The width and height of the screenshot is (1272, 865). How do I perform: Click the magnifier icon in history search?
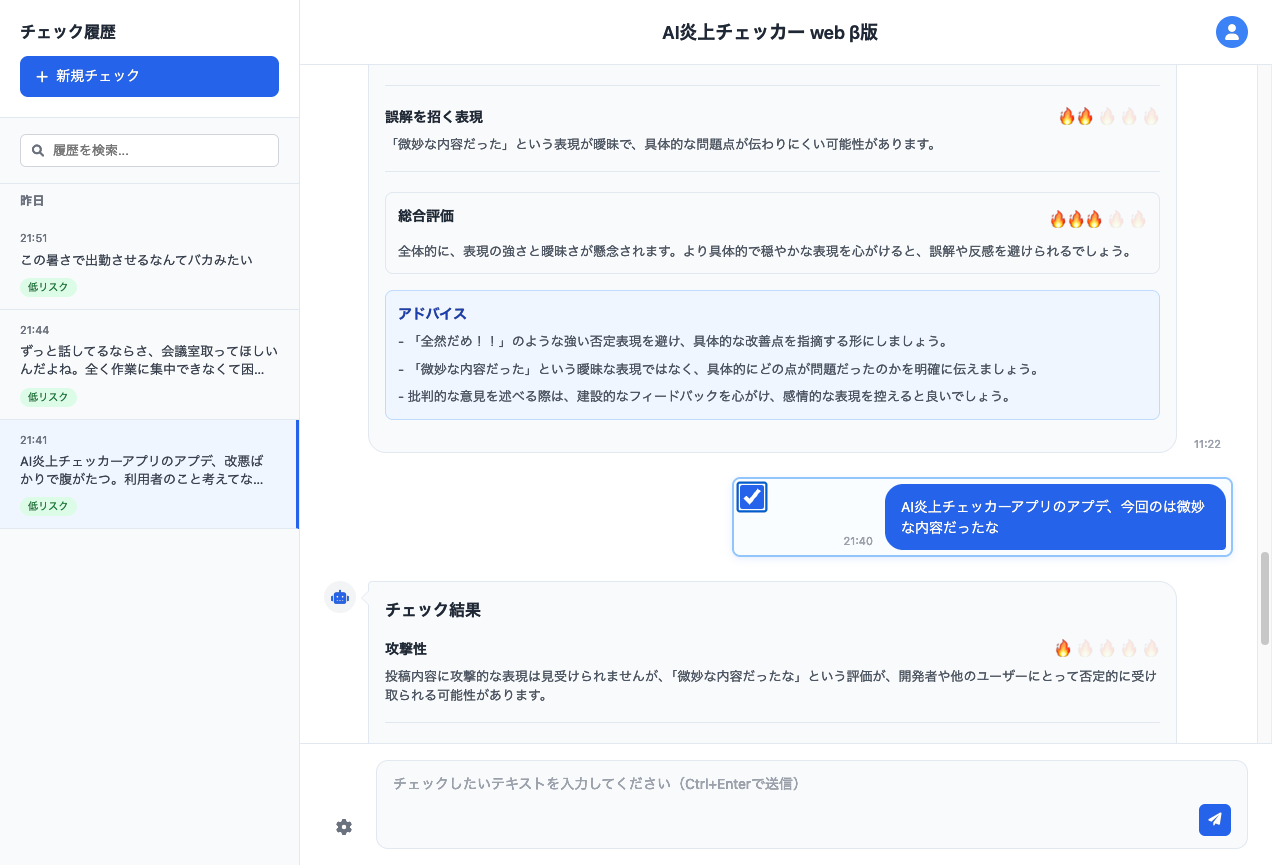(x=38, y=150)
